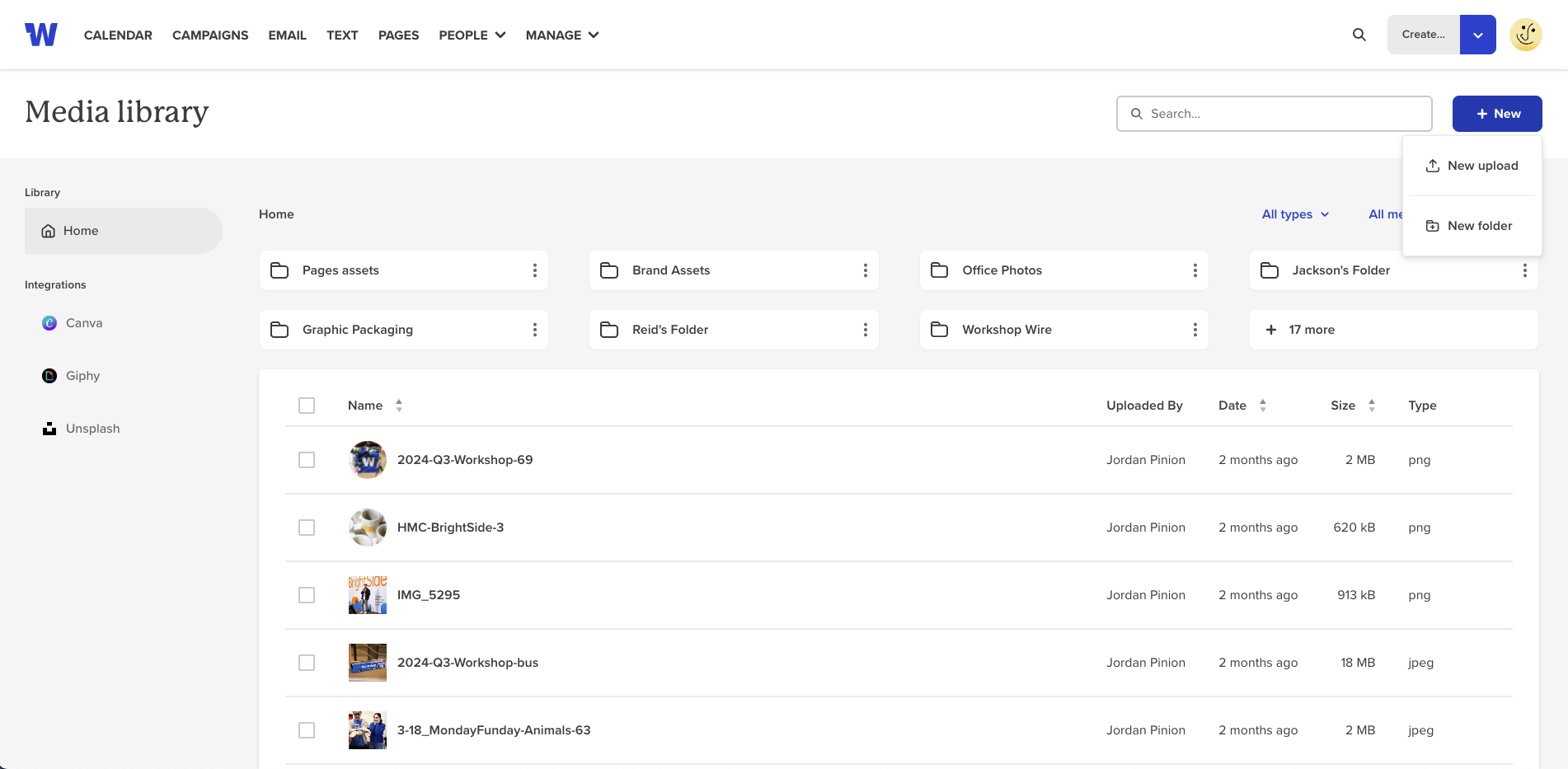
Task: Click the Pages assets folder icon
Action: pyautogui.click(x=279, y=270)
